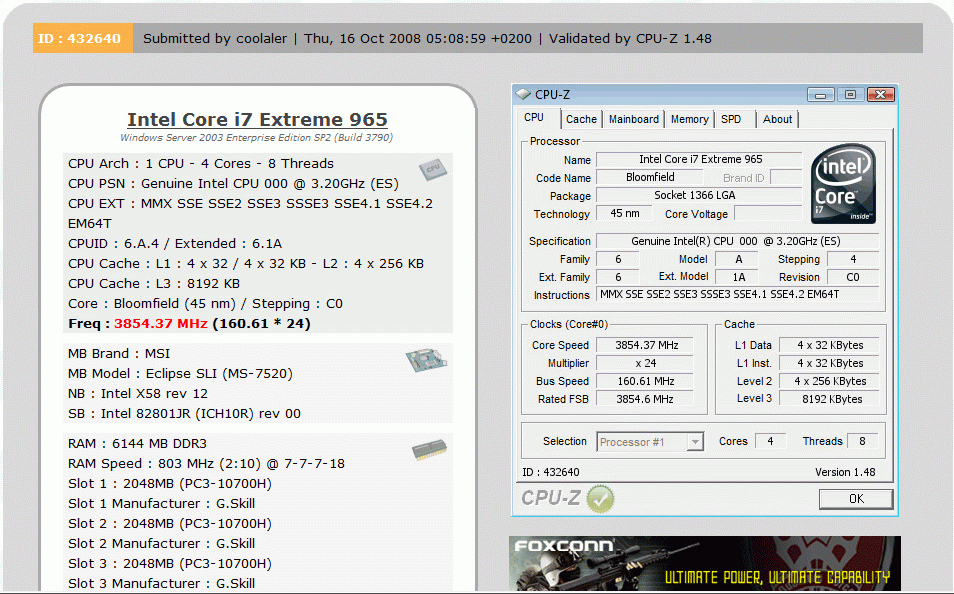Click the line 'Slot 1 Manufacturer : G.Skill'

[x=161, y=504]
